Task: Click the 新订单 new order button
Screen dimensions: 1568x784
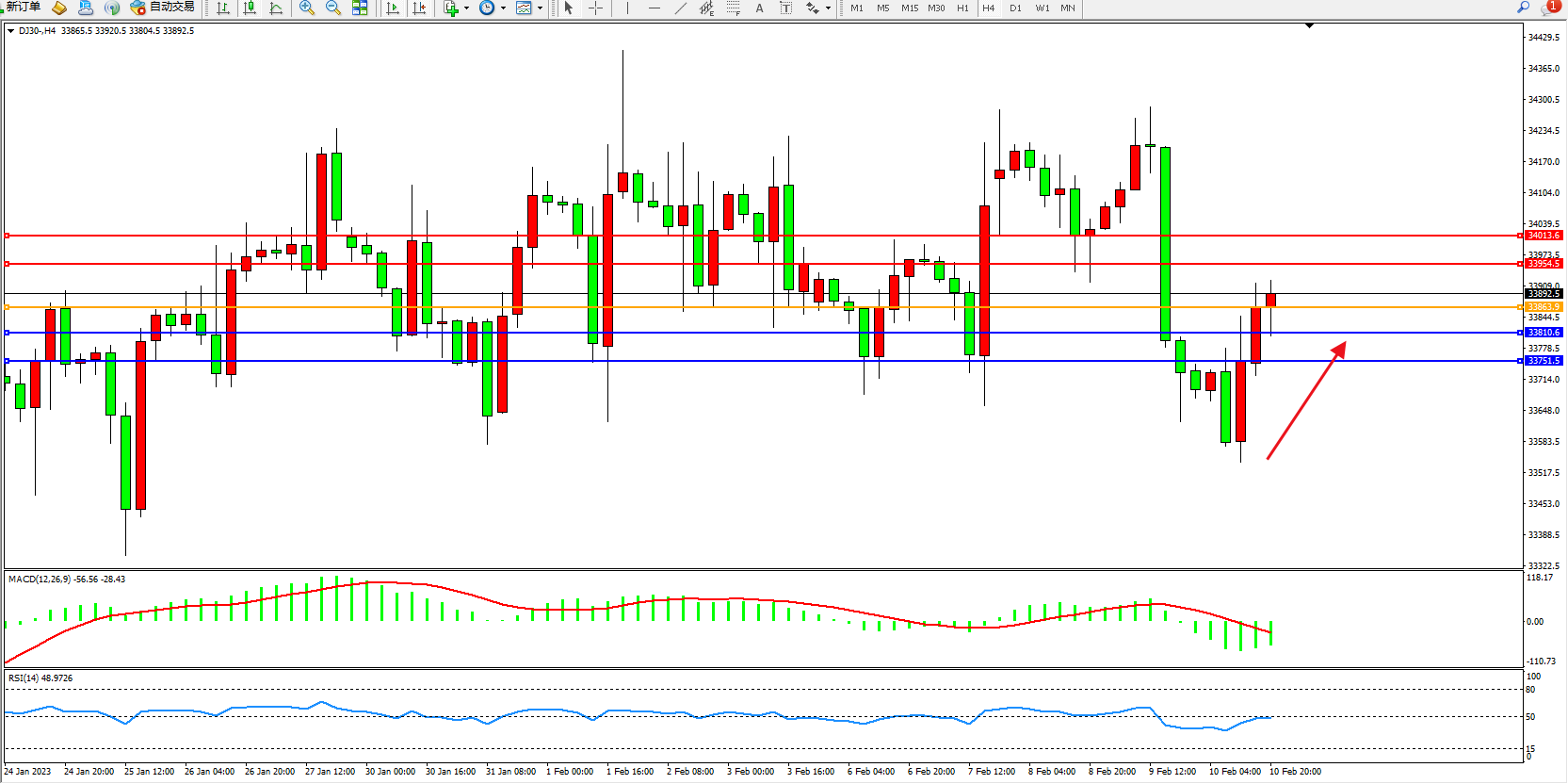Action: (23, 8)
